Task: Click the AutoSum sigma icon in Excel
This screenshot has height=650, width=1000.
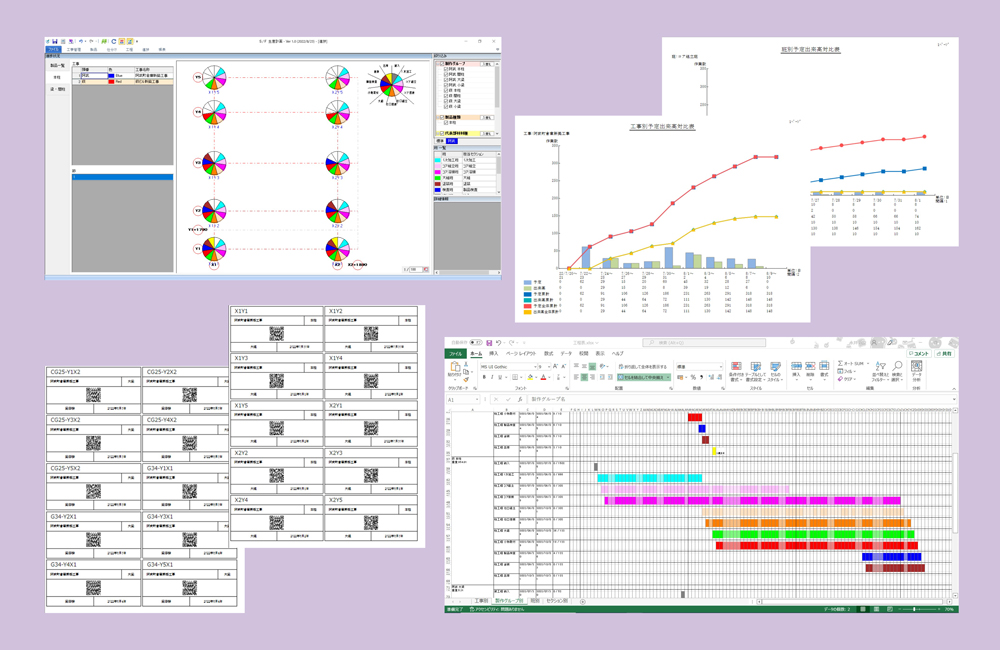Action: (841, 363)
